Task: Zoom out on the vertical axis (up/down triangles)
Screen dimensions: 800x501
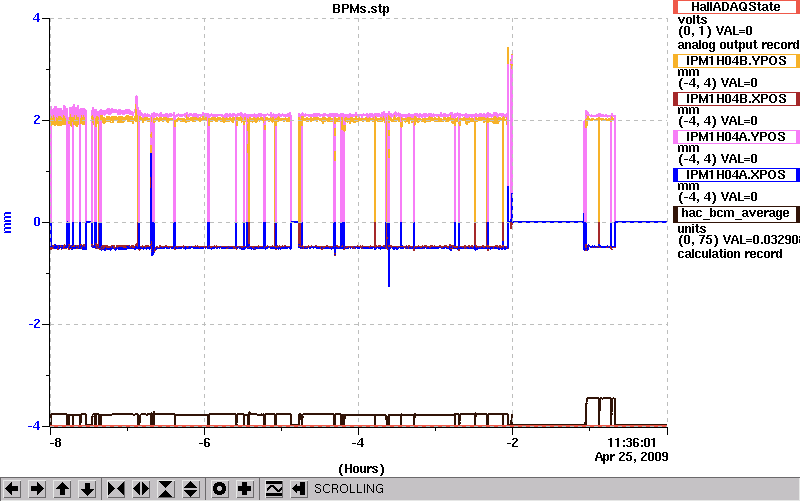Action: coord(190,489)
